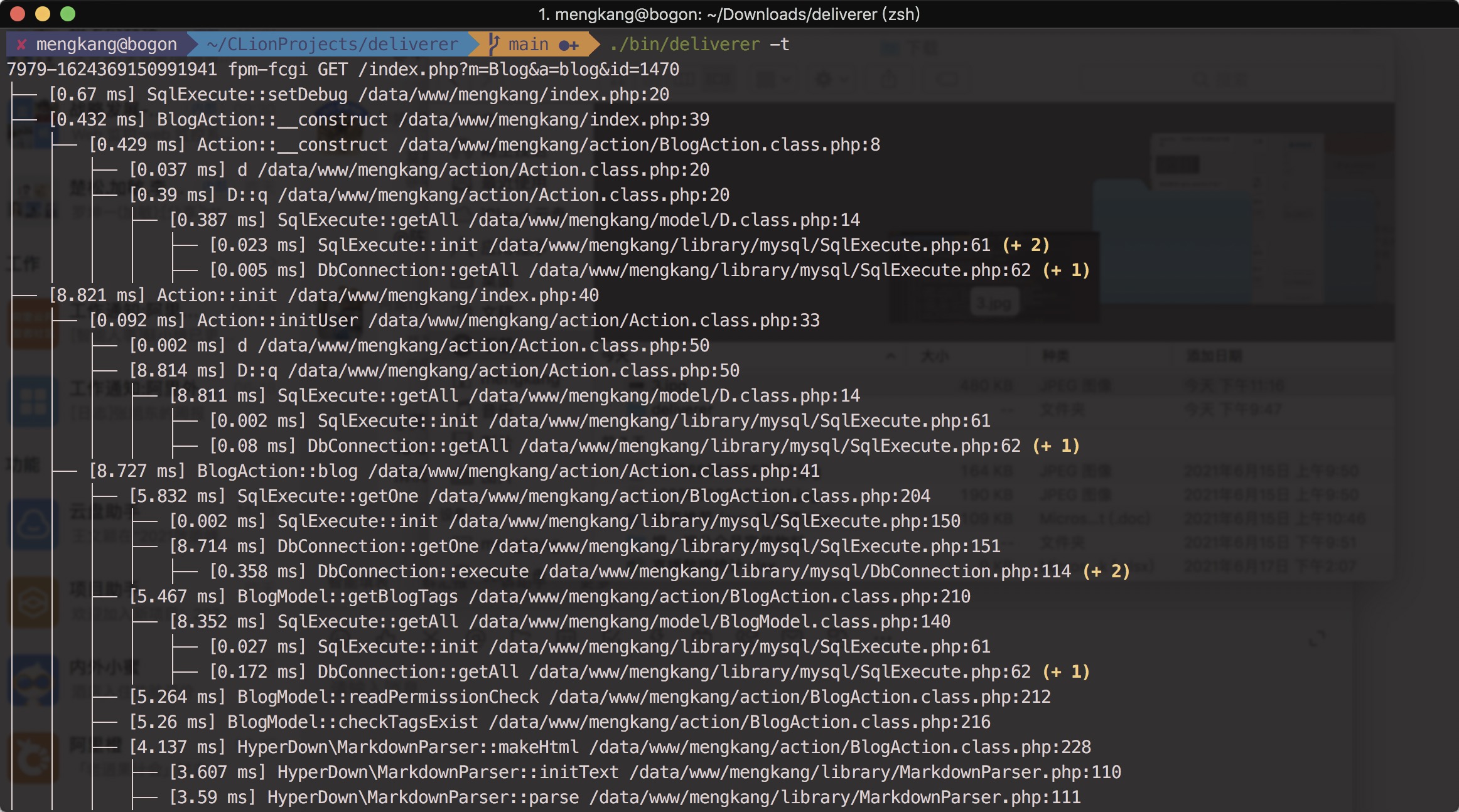Screen dimensions: 1459x812
Task: Click the window title mengkang@bogon: ~/Downloads/deliverer
Action: pos(729,14)
